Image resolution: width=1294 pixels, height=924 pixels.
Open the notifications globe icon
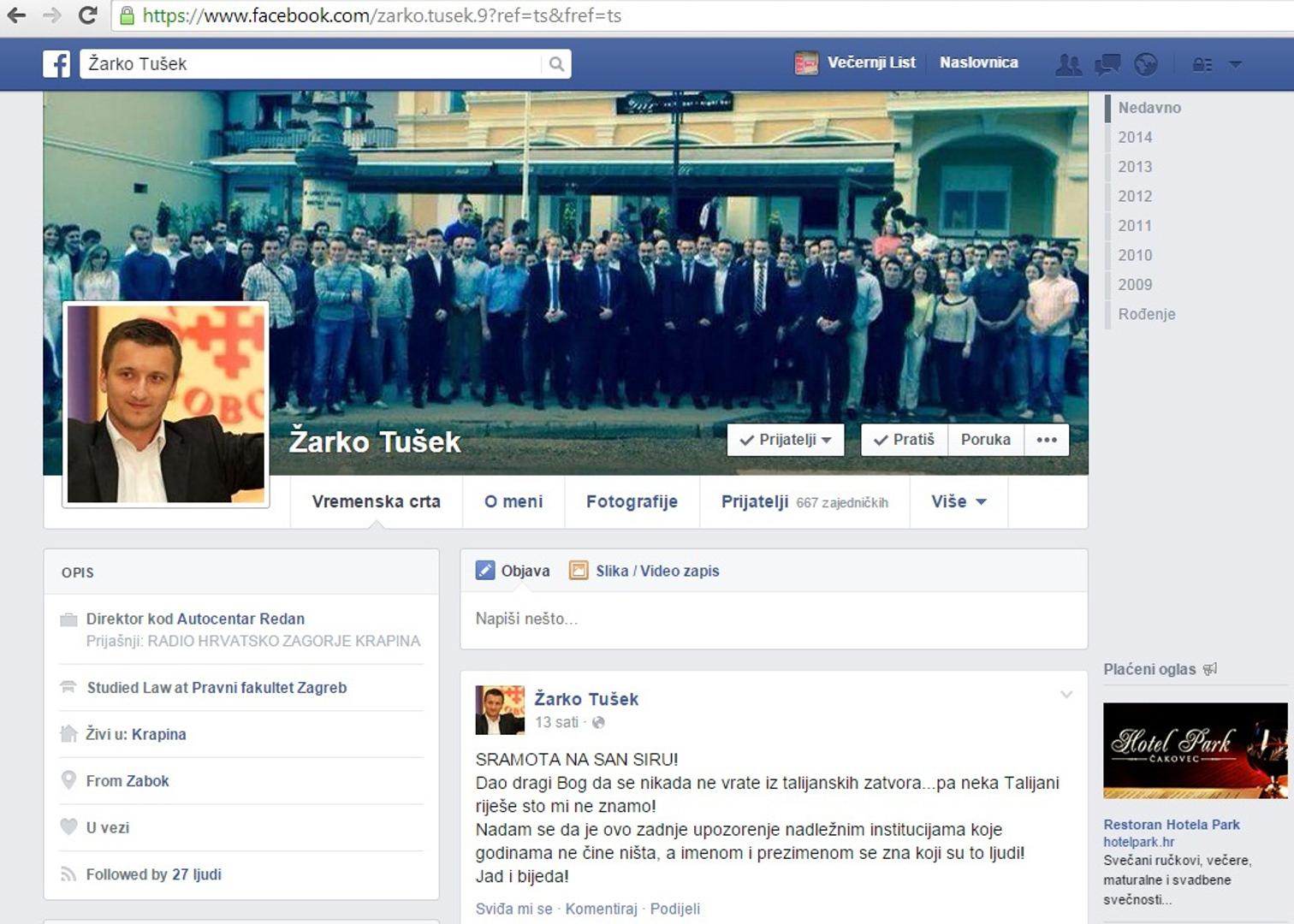pyautogui.click(x=1146, y=64)
